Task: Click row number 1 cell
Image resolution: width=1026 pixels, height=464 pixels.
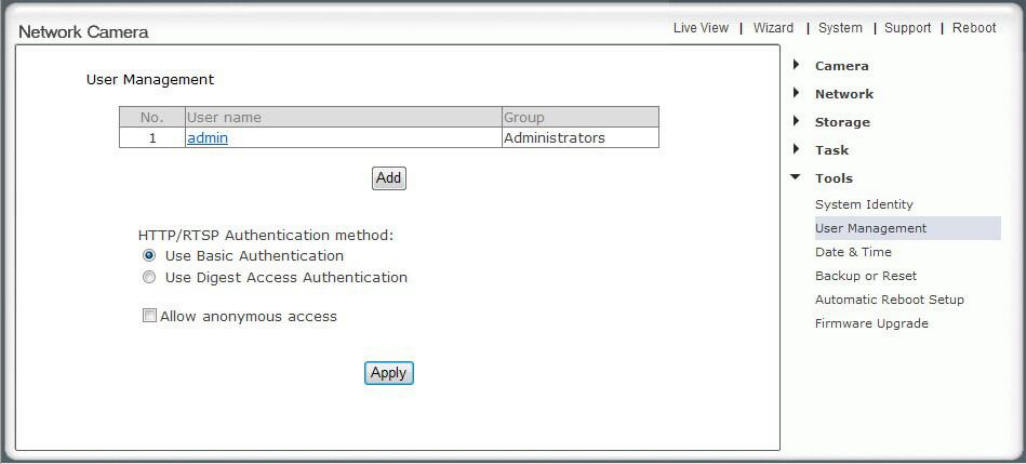Action: [x=152, y=138]
